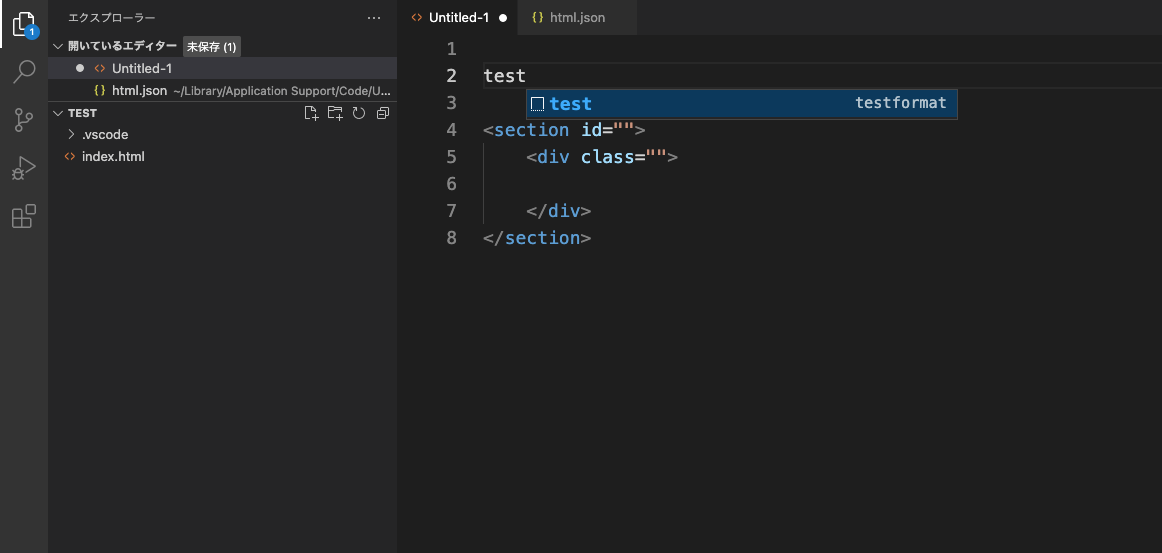Click HTML file icon beside index.html
This screenshot has width=1162, height=553.
tap(70, 156)
